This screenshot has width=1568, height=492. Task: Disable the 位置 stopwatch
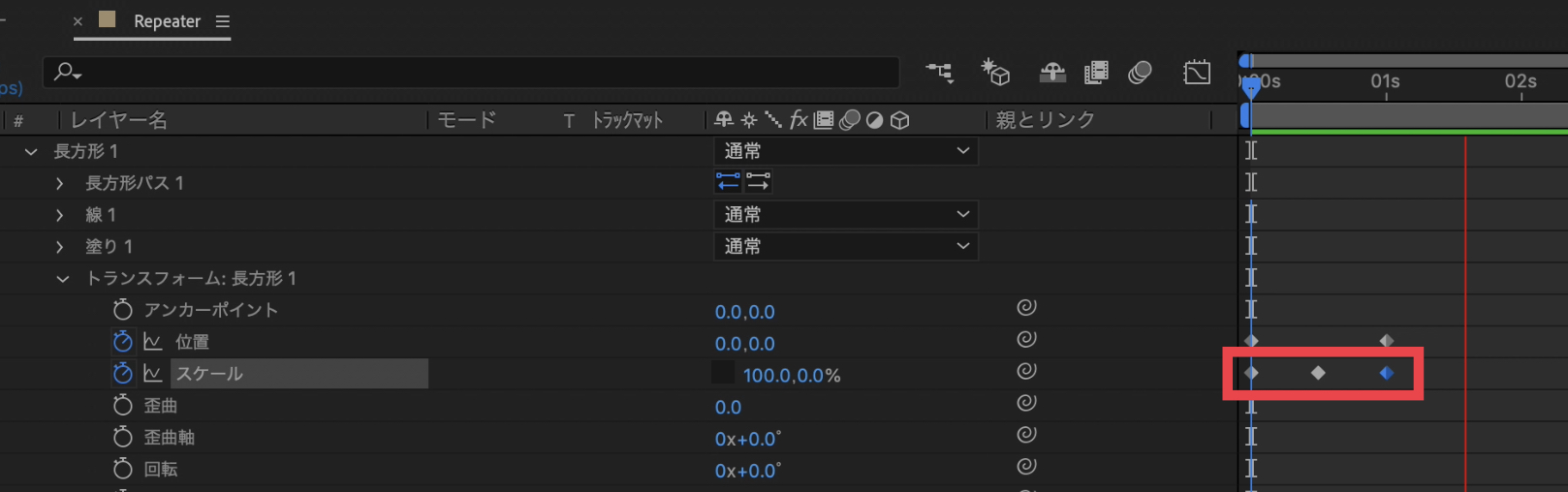(122, 342)
